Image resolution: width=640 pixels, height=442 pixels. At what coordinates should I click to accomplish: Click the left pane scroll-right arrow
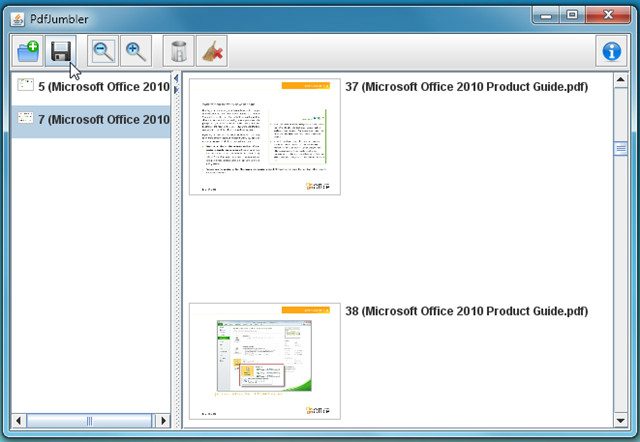[x=163, y=420]
